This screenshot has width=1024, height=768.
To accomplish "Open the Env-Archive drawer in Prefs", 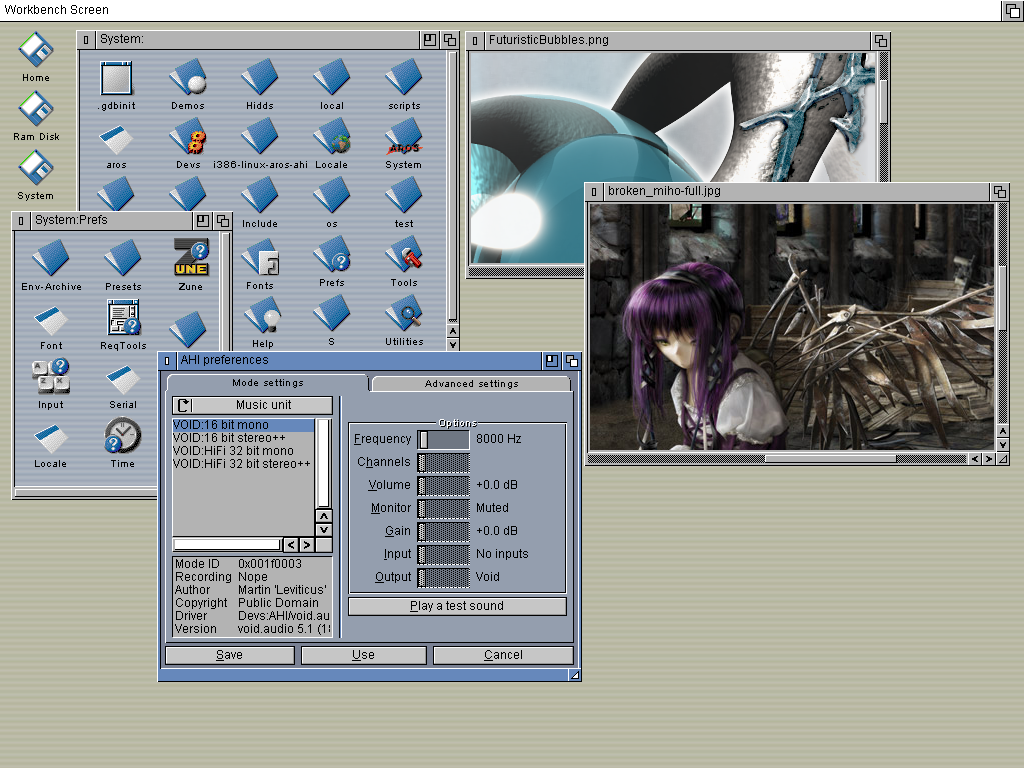I will click(51, 258).
